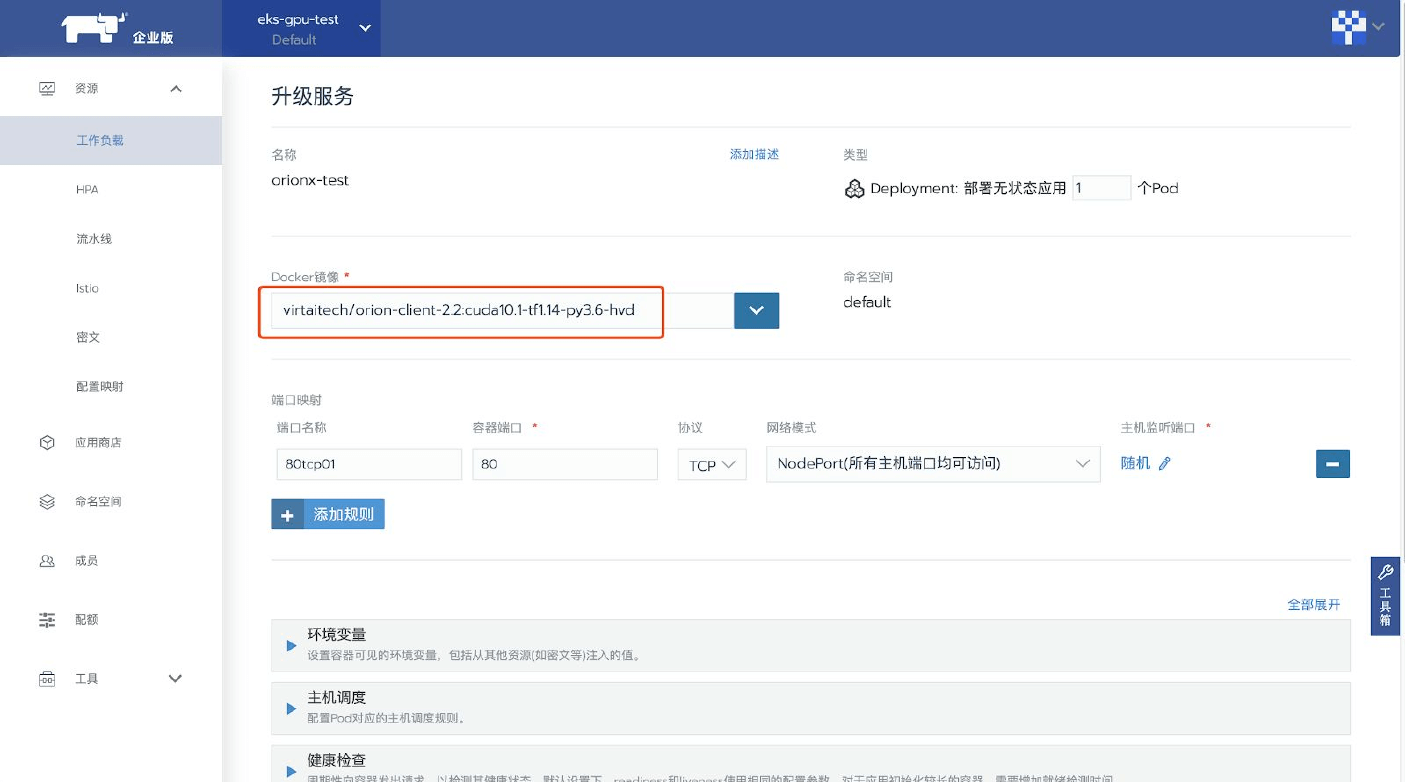1405x782 pixels.
Task: Click the 添加规则 button
Action: click(328, 514)
